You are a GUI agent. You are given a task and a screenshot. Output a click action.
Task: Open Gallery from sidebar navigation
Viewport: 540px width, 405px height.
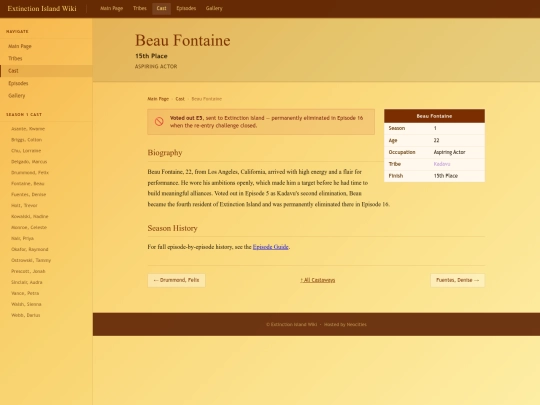point(46,96)
